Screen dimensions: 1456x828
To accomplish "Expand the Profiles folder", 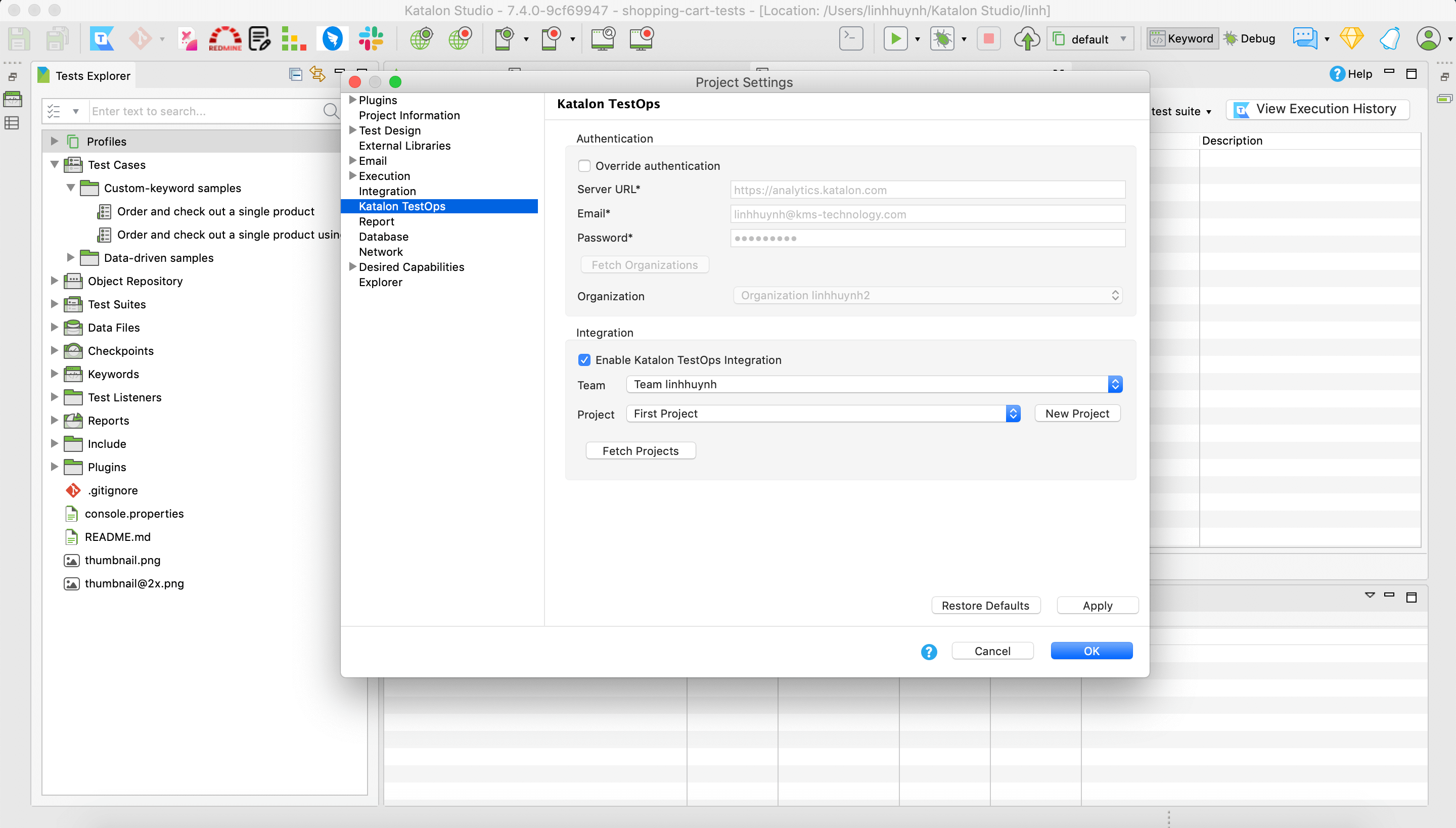I will pos(55,141).
